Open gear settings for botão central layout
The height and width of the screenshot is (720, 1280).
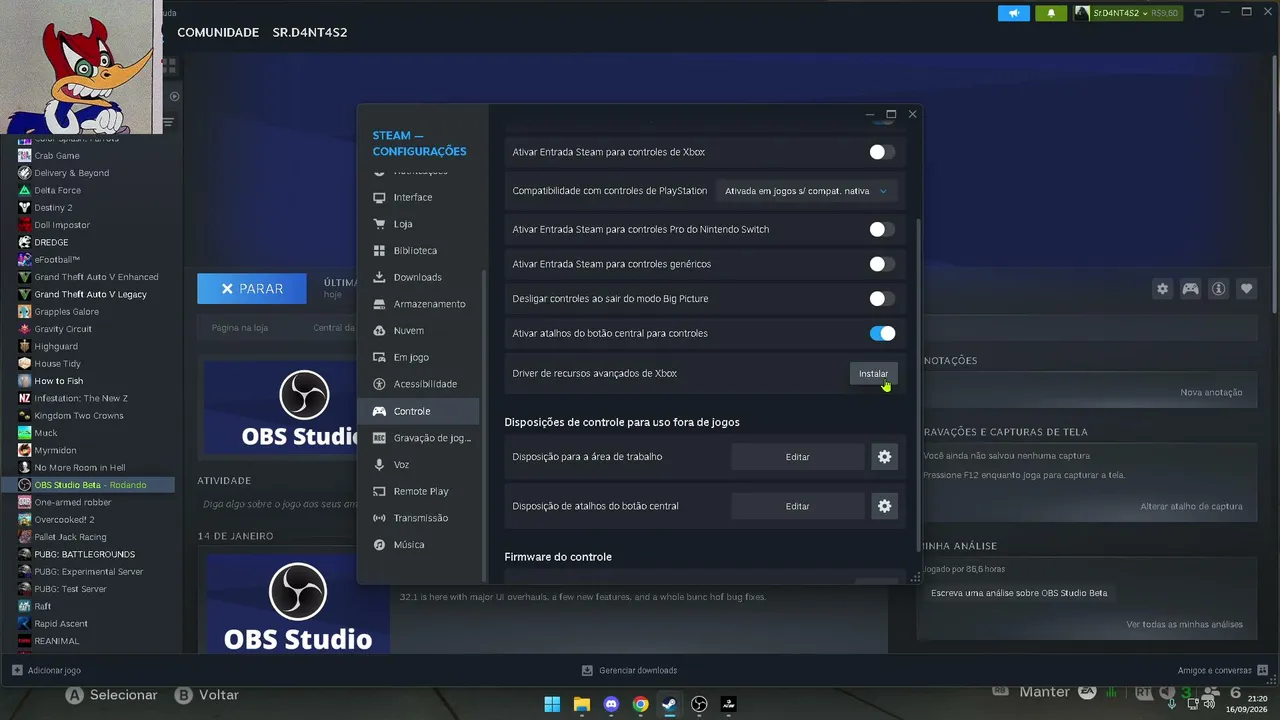click(884, 506)
